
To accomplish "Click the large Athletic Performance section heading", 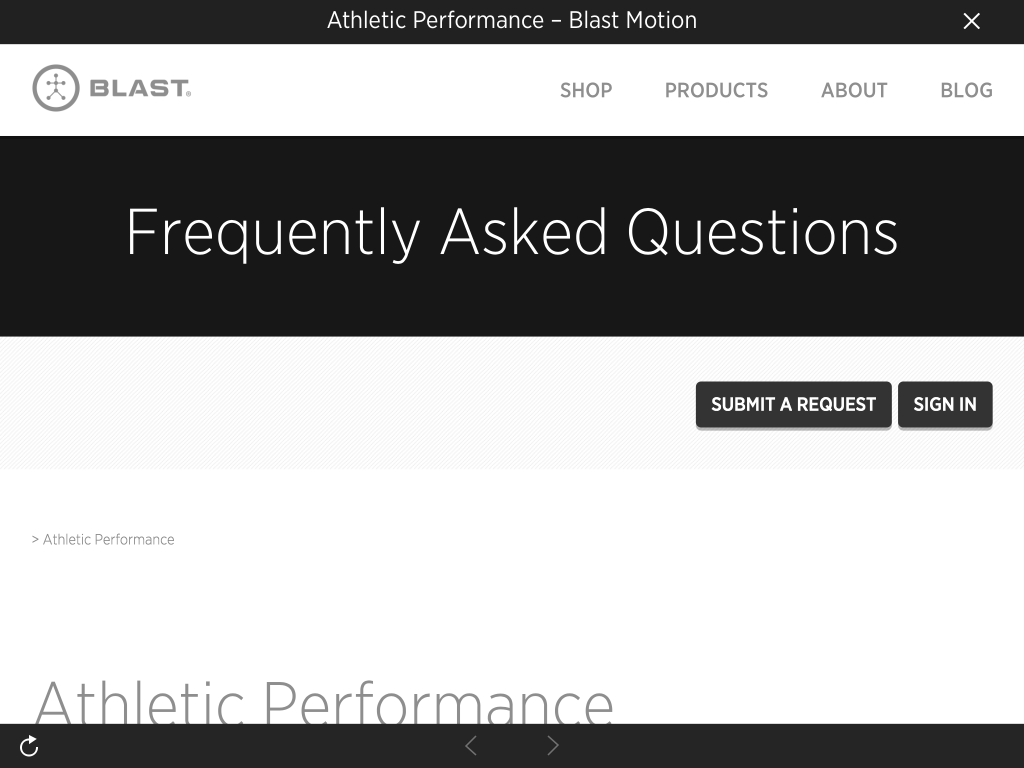I will pos(324,702).
